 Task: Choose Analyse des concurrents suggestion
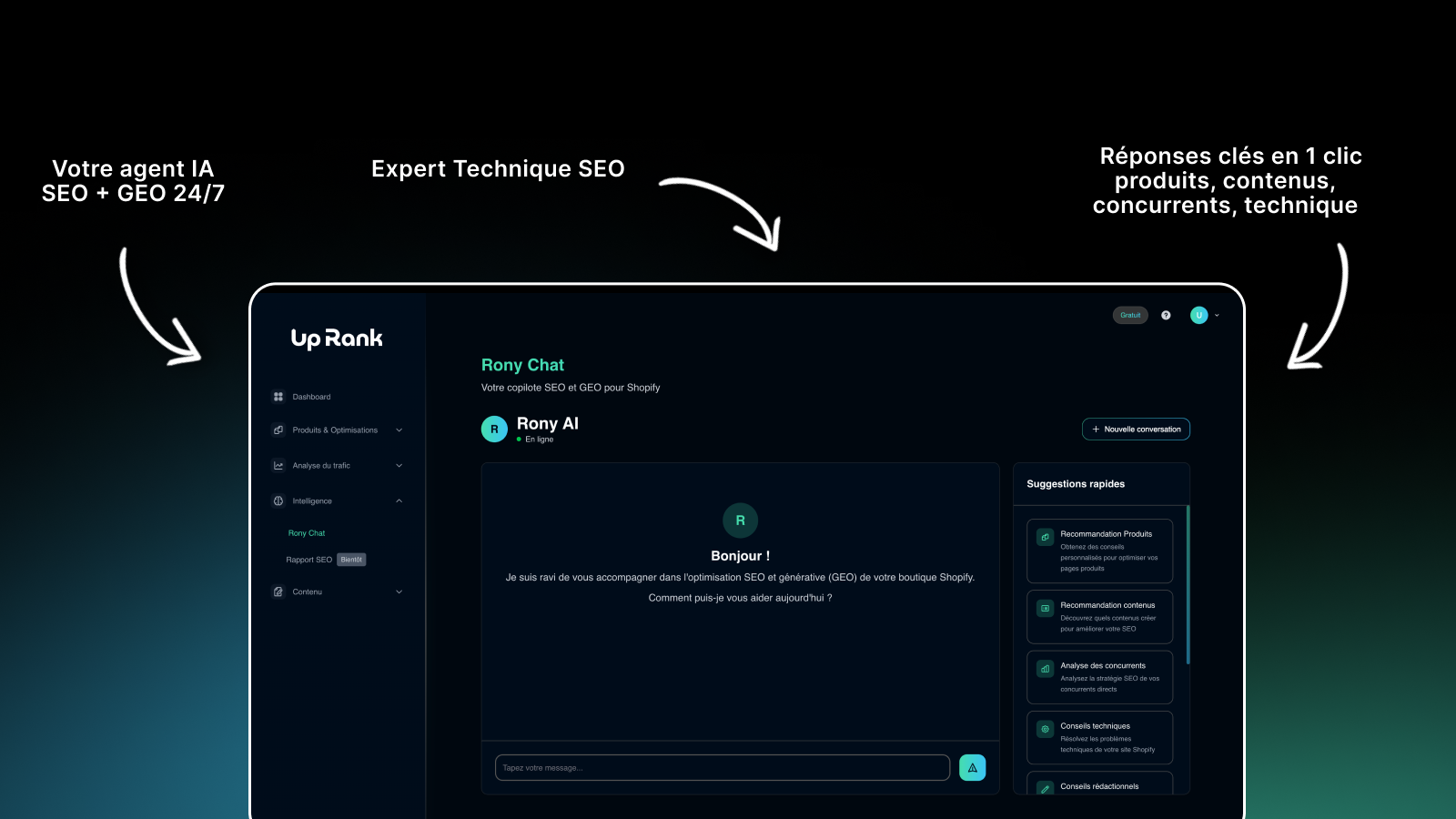pyautogui.click(x=1099, y=677)
